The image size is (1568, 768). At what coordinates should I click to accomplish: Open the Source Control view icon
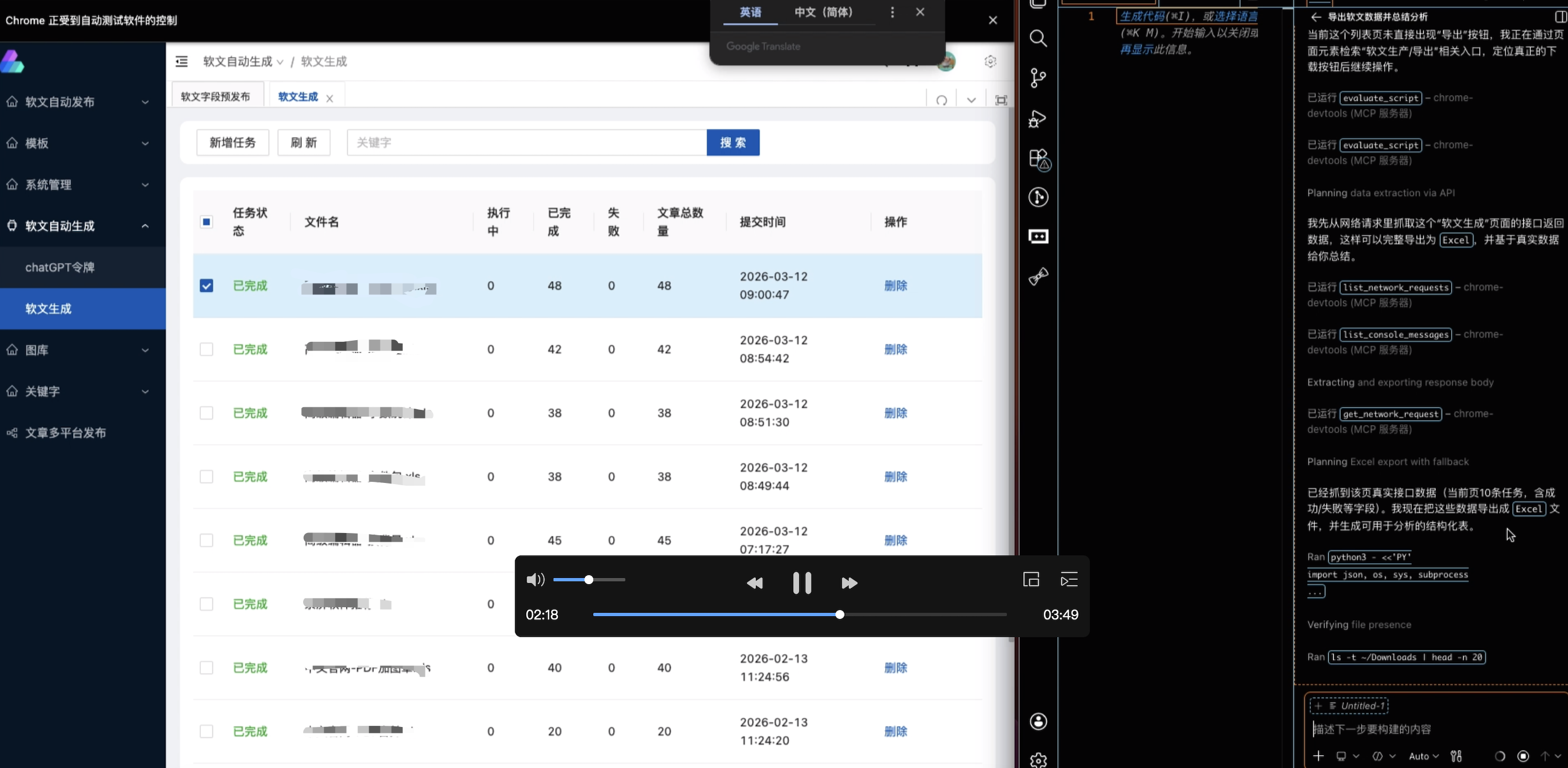[x=1038, y=78]
